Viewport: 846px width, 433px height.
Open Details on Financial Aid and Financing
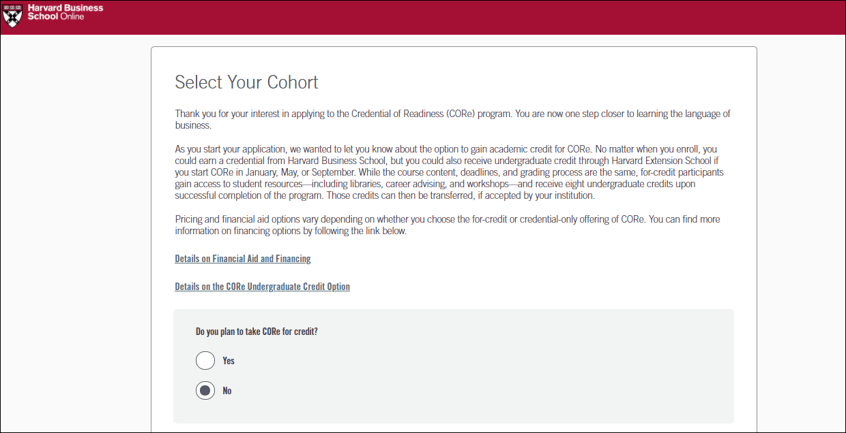[x=243, y=259]
